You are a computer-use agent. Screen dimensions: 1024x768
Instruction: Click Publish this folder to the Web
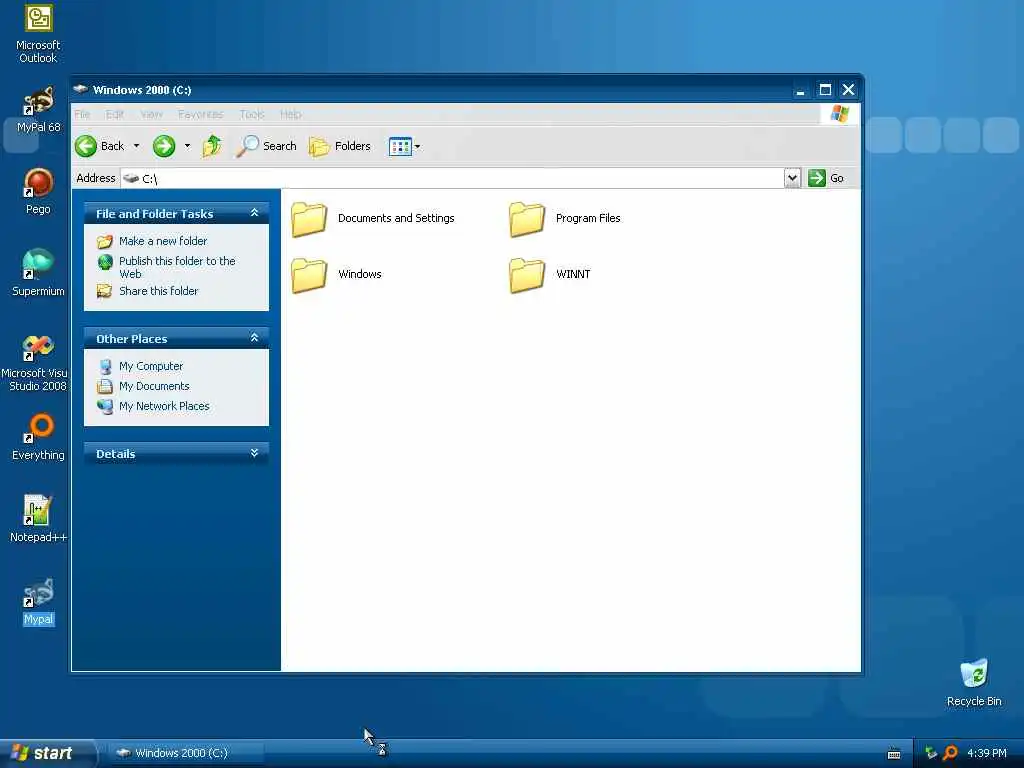pyautogui.click(x=177, y=267)
